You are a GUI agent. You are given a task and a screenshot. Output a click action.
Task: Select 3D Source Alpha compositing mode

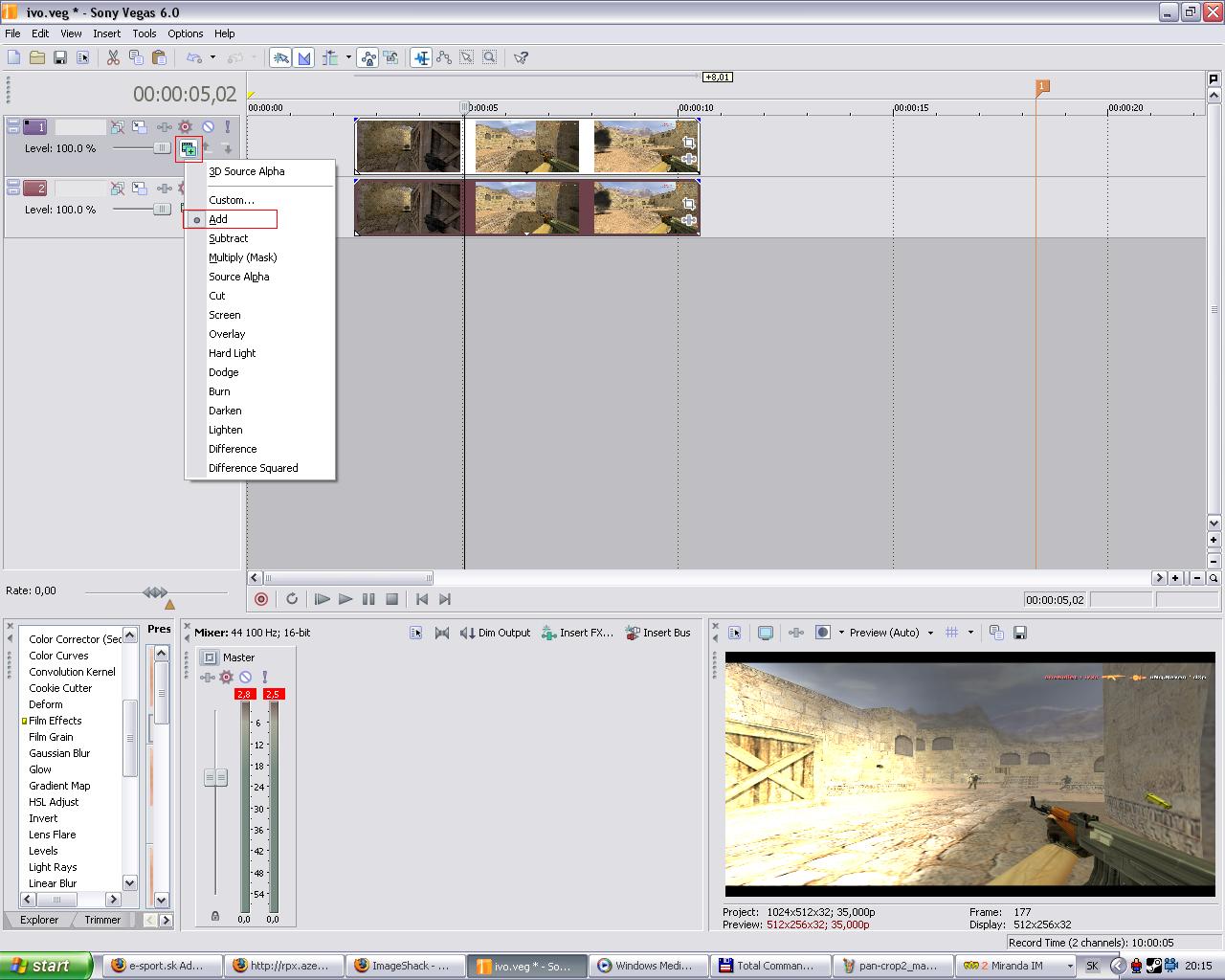247,171
